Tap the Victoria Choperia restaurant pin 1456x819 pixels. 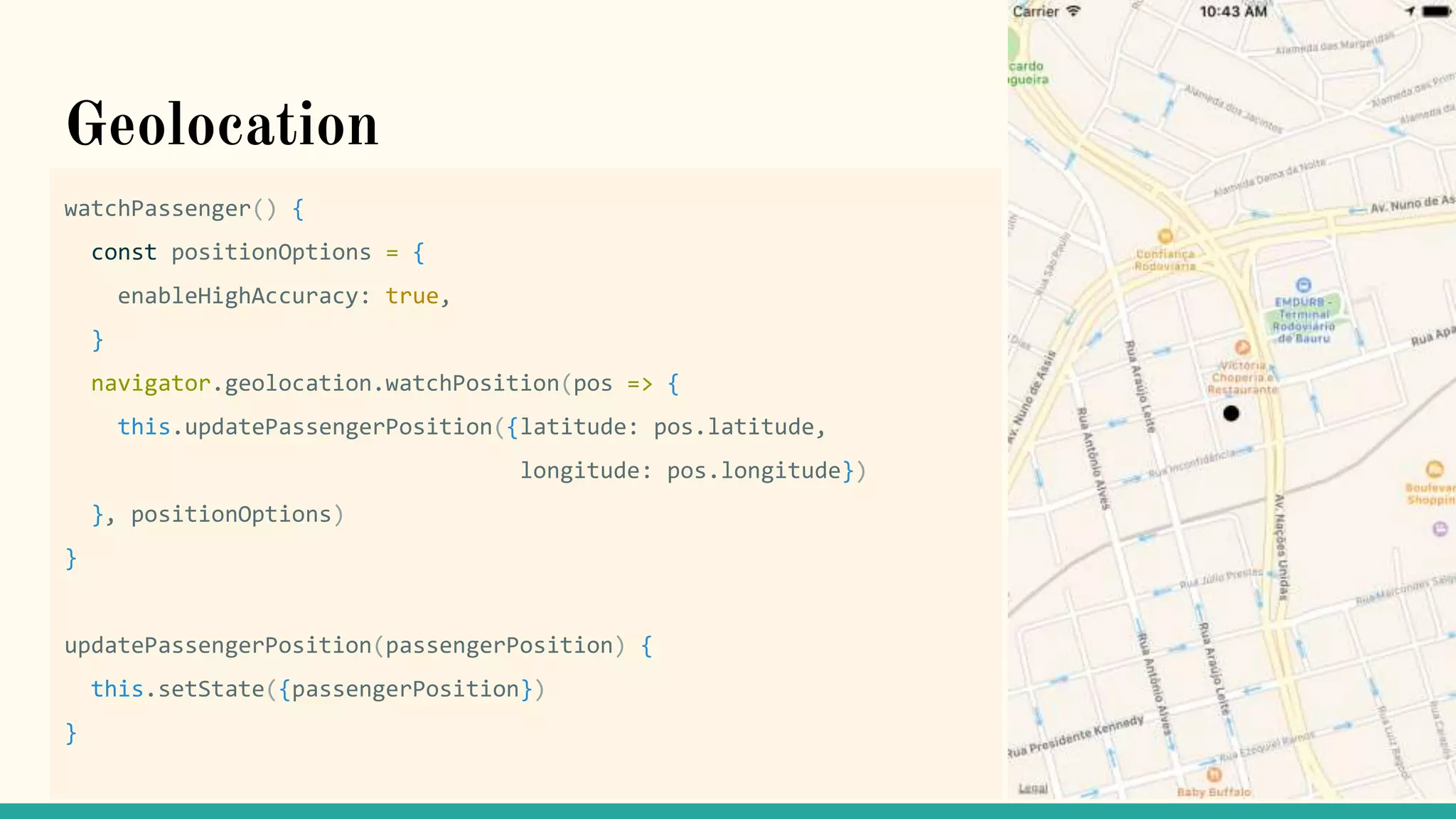(x=1242, y=347)
